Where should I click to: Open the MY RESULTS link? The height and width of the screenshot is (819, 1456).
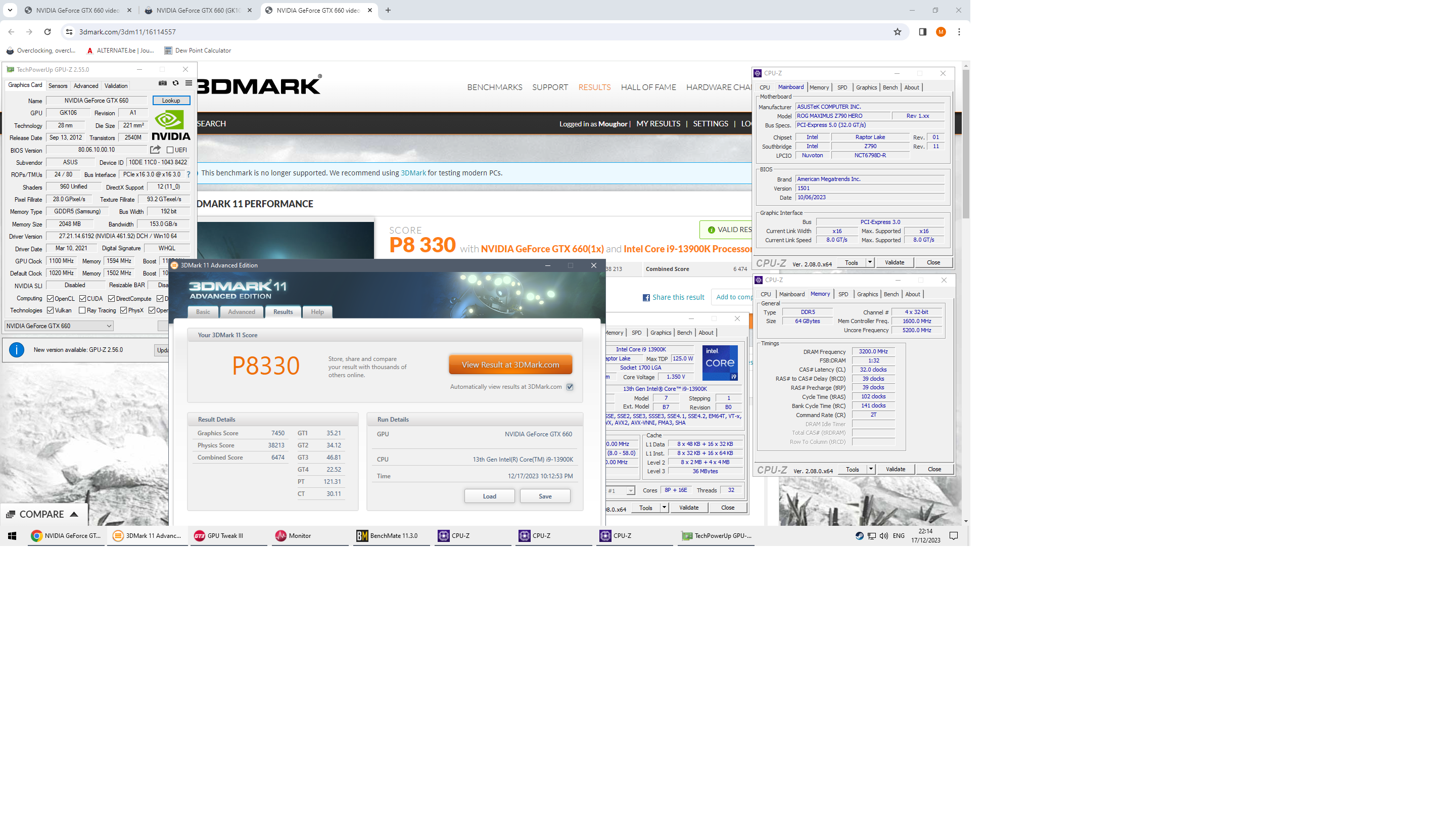pos(658,124)
